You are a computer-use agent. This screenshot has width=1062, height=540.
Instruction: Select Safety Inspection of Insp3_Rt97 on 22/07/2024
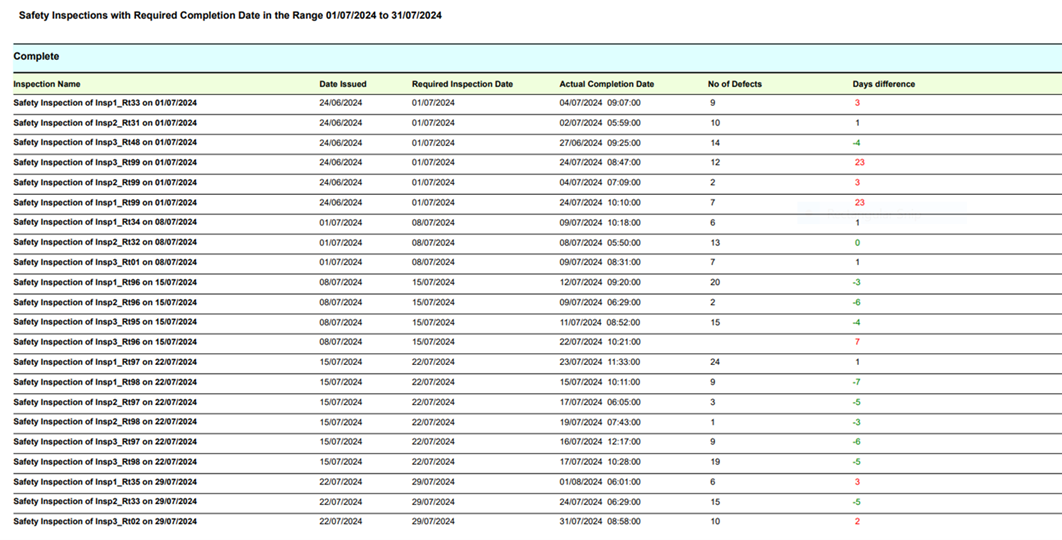click(105, 441)
